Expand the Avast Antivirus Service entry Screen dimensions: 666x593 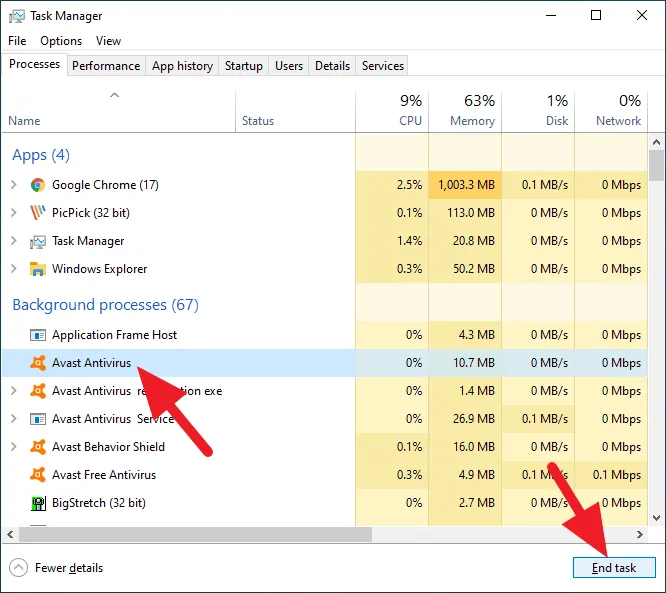(x=14, y=419)
